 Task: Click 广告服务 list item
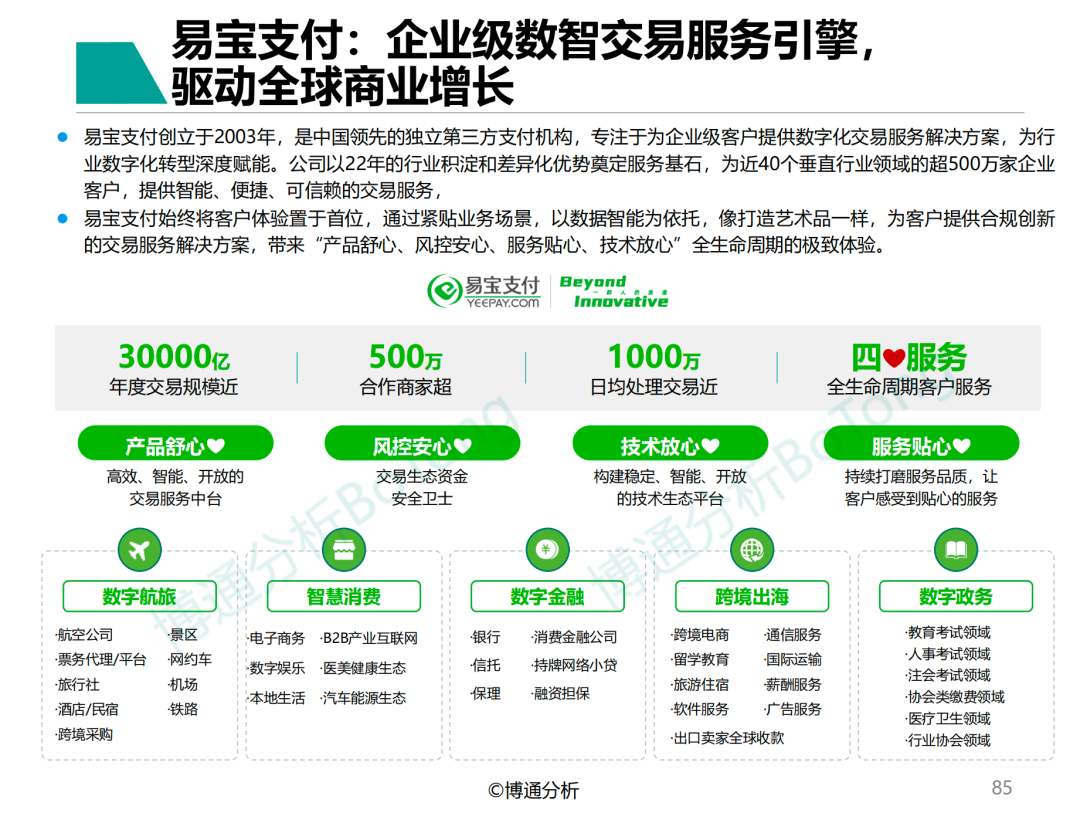793,709
